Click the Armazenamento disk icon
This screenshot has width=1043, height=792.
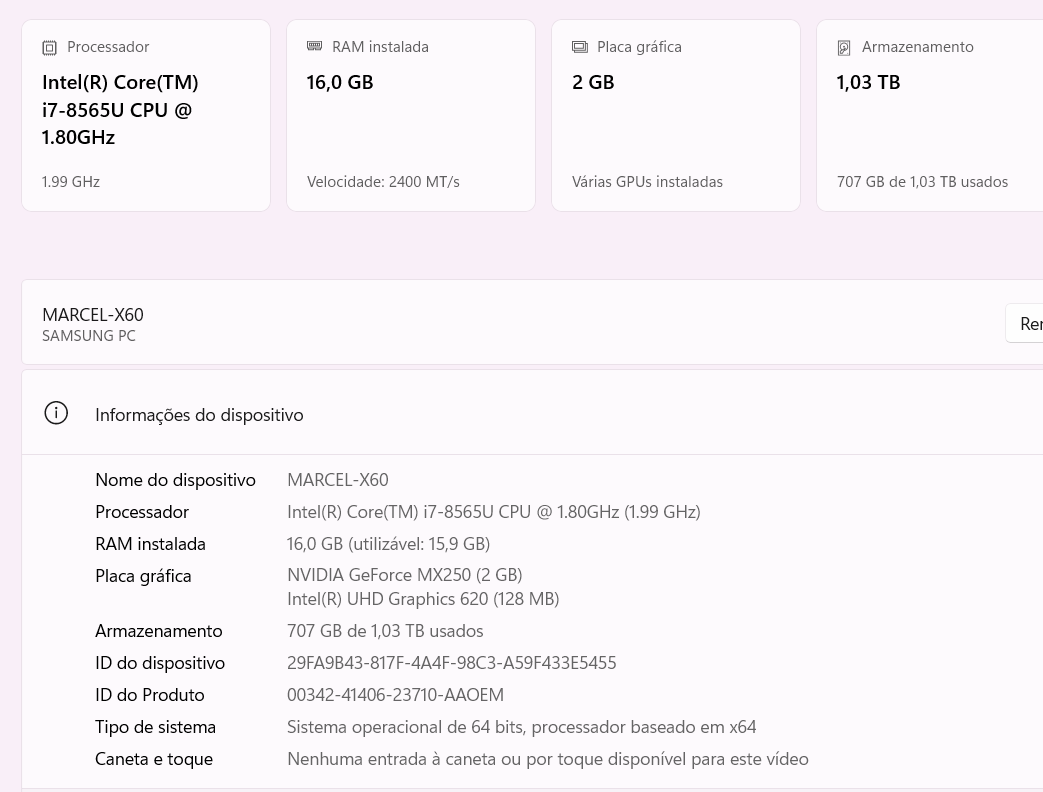[x=844, y=47]
